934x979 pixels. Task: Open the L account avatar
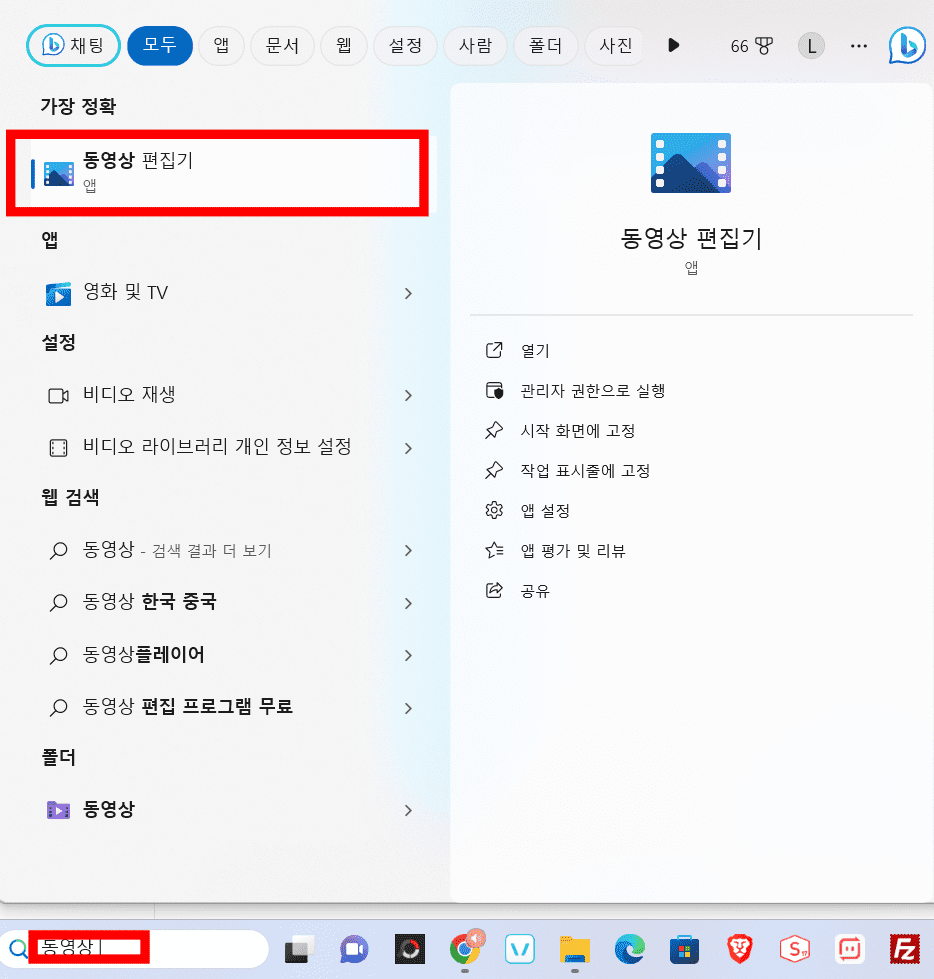coord(811,46)
